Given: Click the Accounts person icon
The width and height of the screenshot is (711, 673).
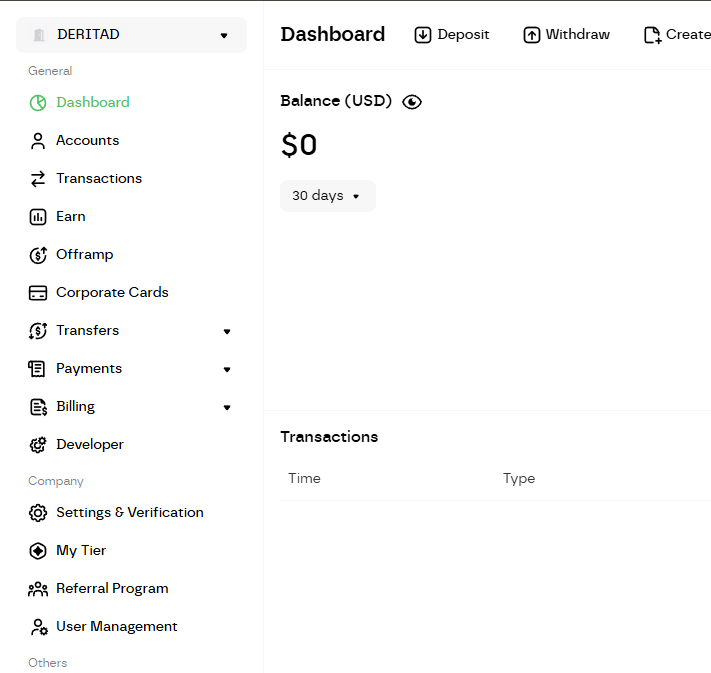Looking at the screenshot, I should 38,141.
